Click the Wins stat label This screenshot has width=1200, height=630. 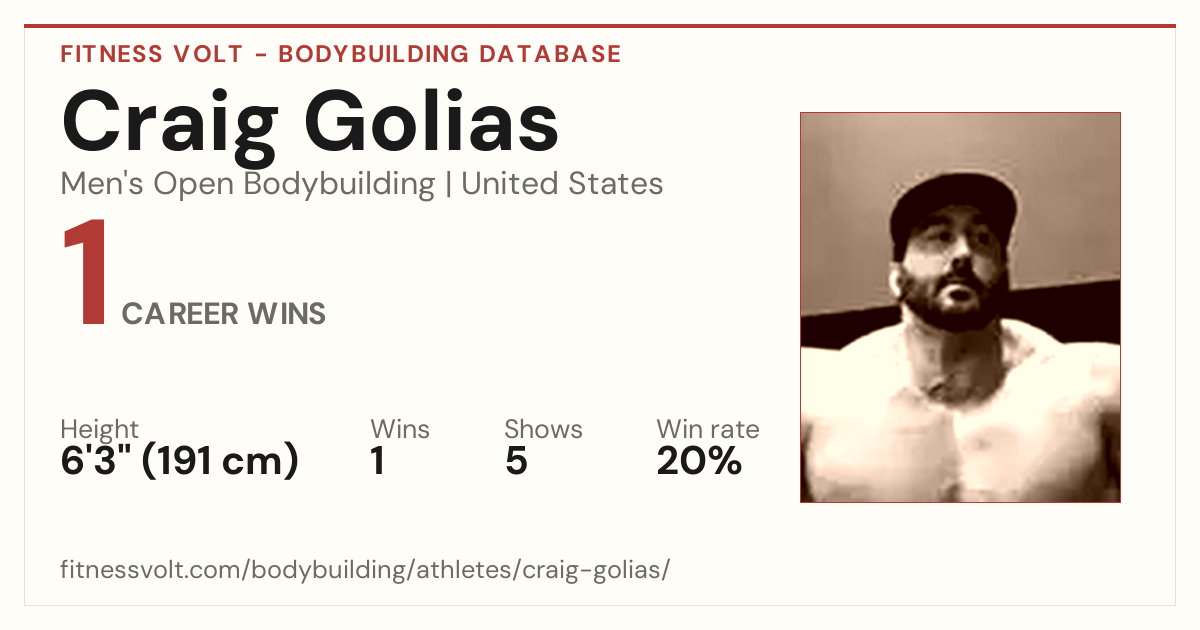[400, 429]
